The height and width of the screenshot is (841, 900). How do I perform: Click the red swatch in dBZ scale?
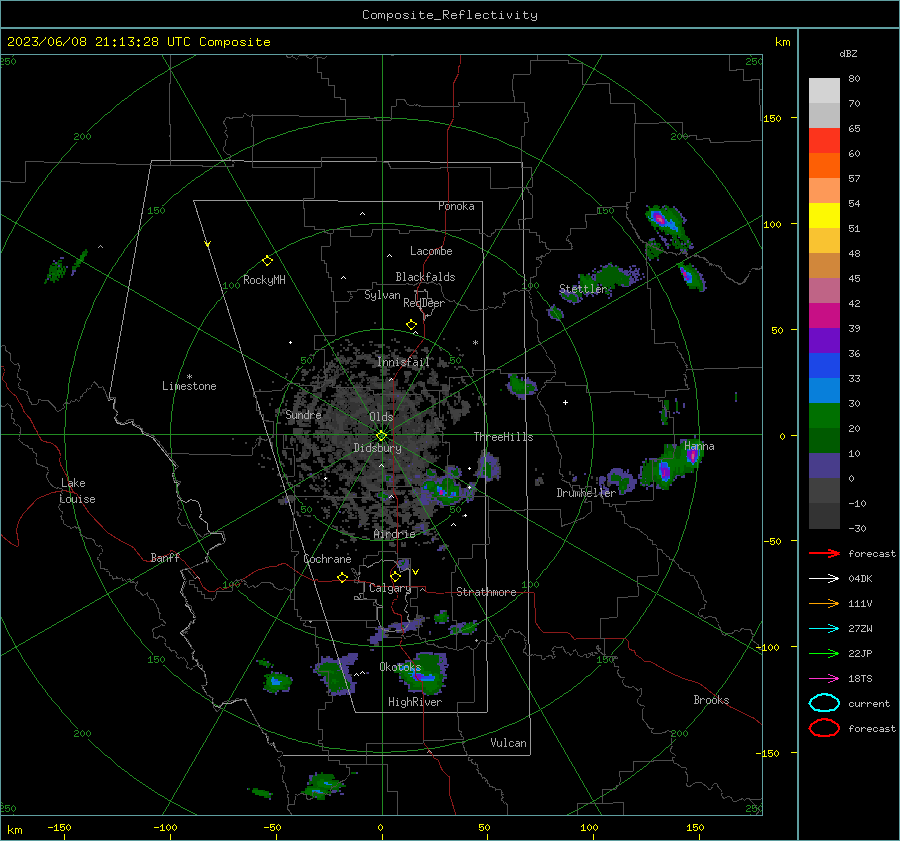824,141
